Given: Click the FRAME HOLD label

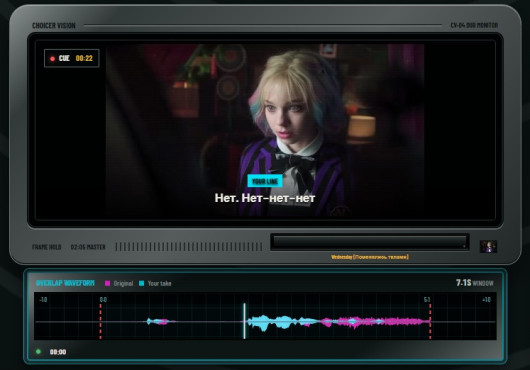Looking at the screenshot, I should point(47,247).
